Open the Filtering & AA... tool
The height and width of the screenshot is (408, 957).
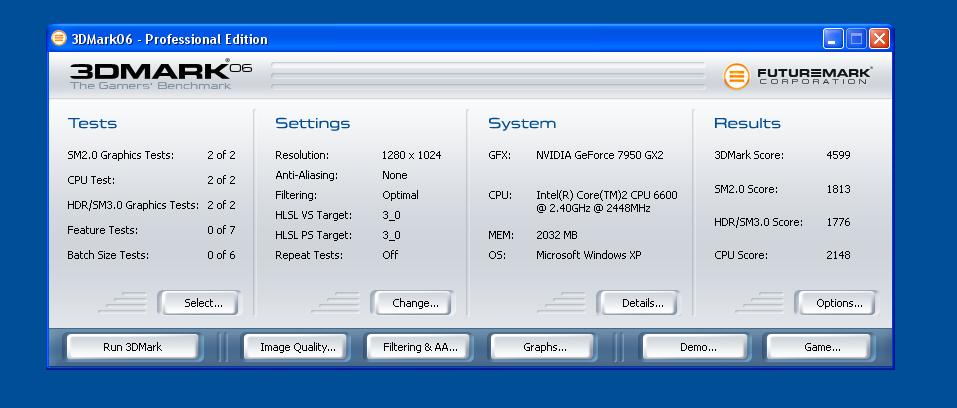click(418, 347)
